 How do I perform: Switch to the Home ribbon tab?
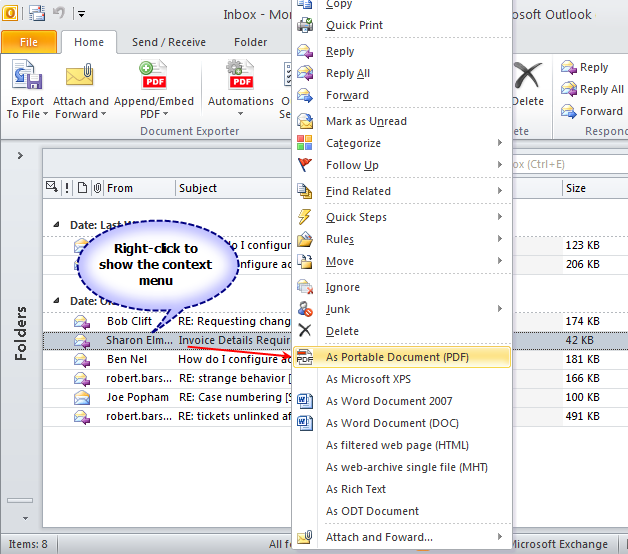pos(89,42)
